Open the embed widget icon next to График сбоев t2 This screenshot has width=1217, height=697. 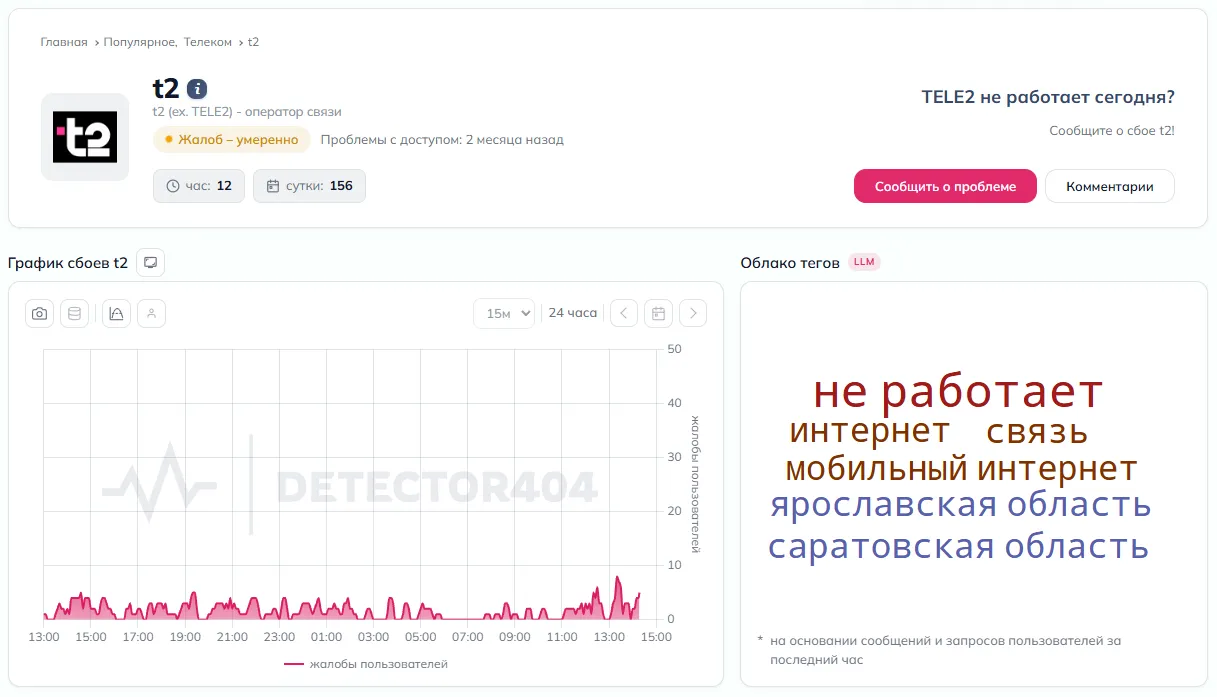click(x=150, y=262)
